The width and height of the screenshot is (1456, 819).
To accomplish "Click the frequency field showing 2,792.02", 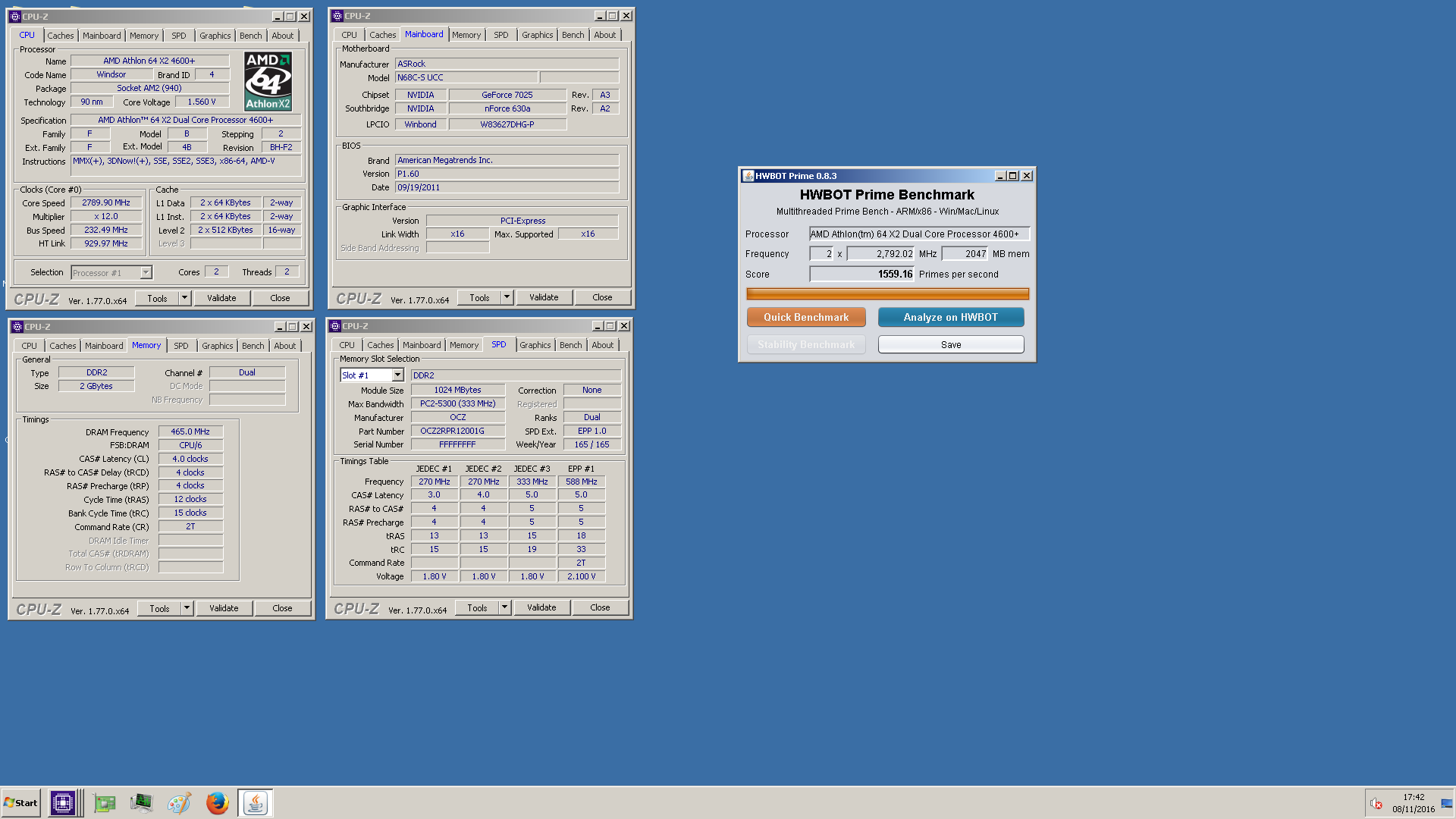I will [x=881, y=254].
